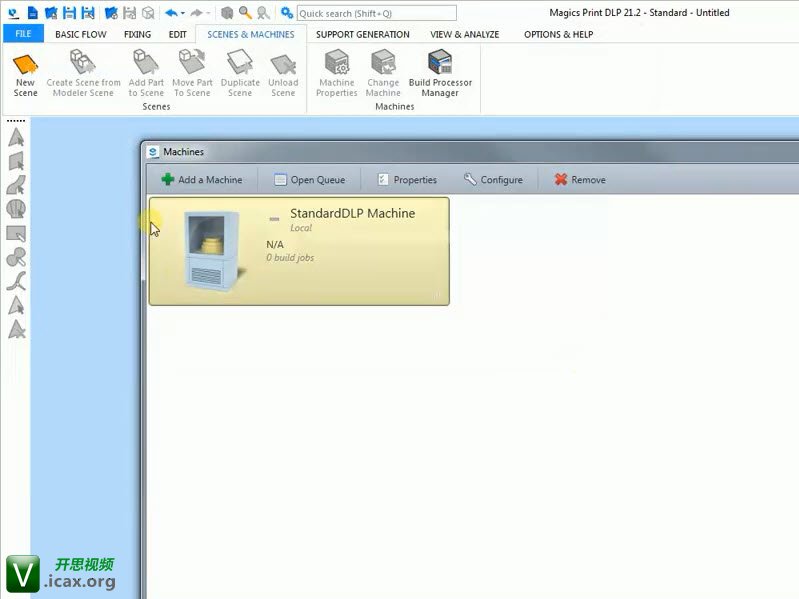
Task: Open Configure with the wrench icon
Action: [x=493, y=180]
